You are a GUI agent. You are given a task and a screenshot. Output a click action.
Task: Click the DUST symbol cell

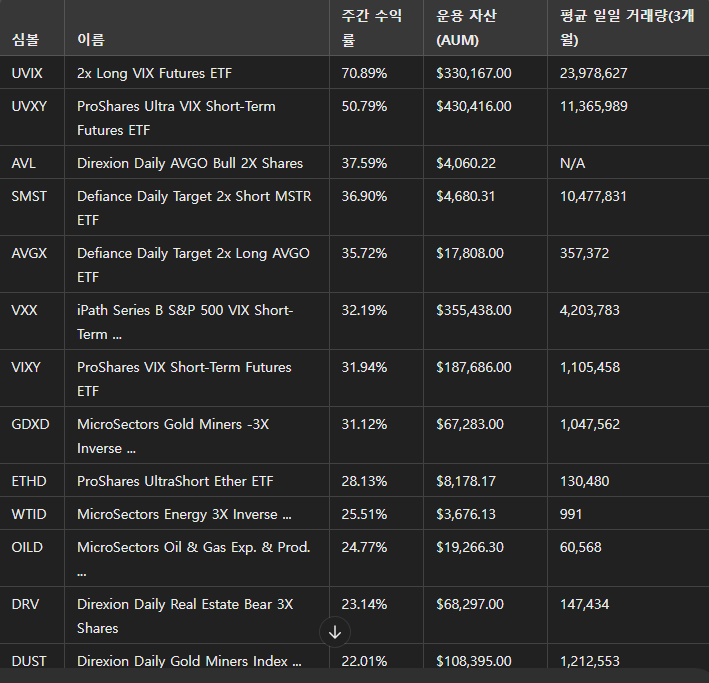pyautogui.click(x=29, y=661)
